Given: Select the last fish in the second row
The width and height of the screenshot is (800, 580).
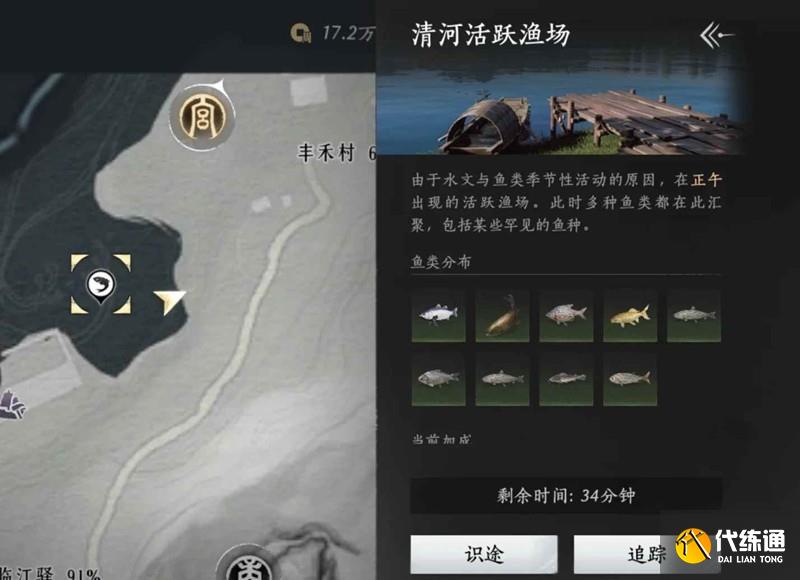Looking at the screenshot, I should pyautogui.click(x=630, y=379).
